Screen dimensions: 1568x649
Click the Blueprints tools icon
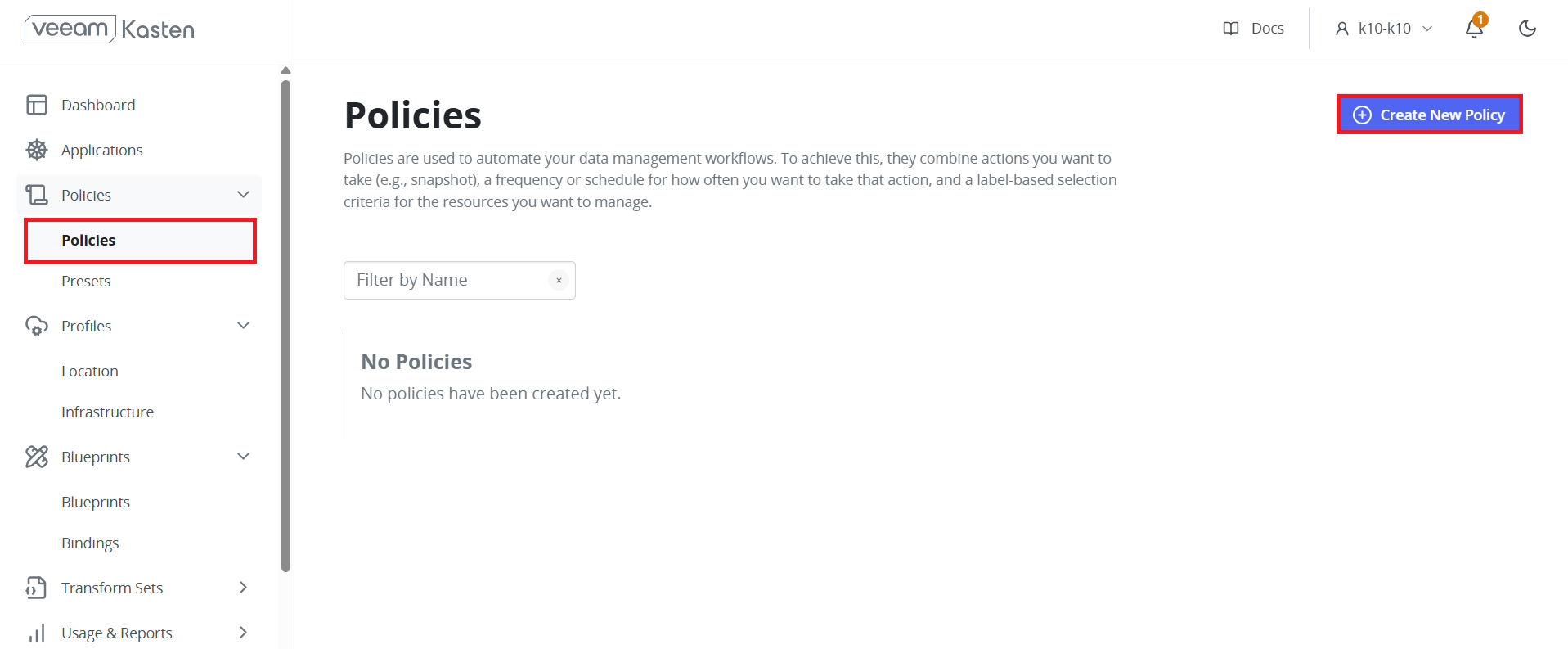point(37,457)
